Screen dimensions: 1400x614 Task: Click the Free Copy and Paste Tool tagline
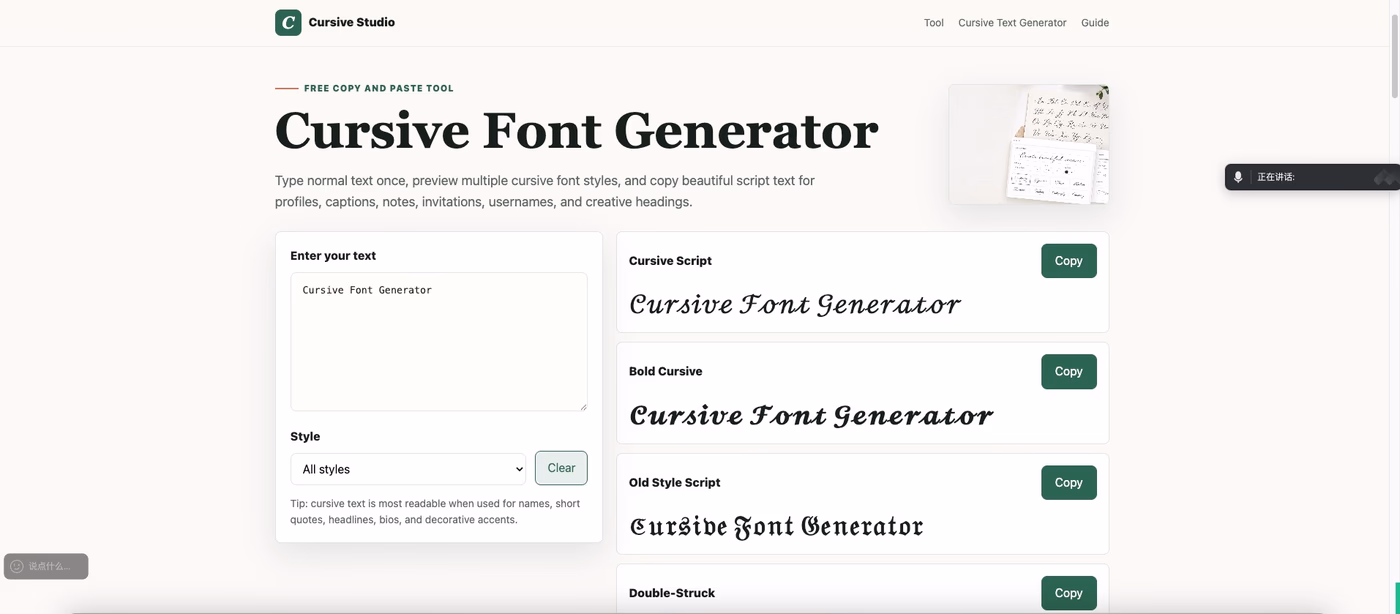(x=379, y=88)
